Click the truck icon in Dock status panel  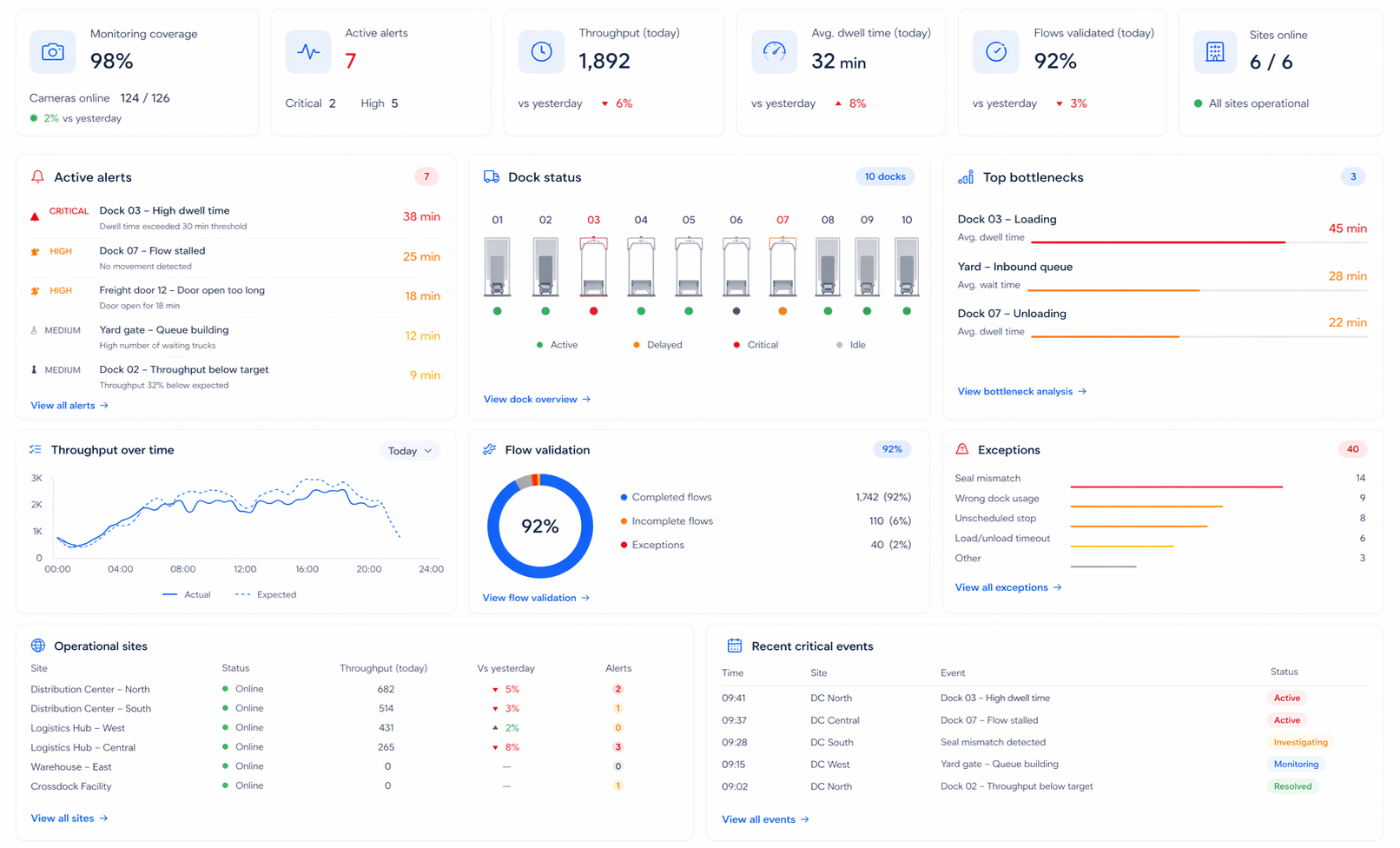click(491, 176)
